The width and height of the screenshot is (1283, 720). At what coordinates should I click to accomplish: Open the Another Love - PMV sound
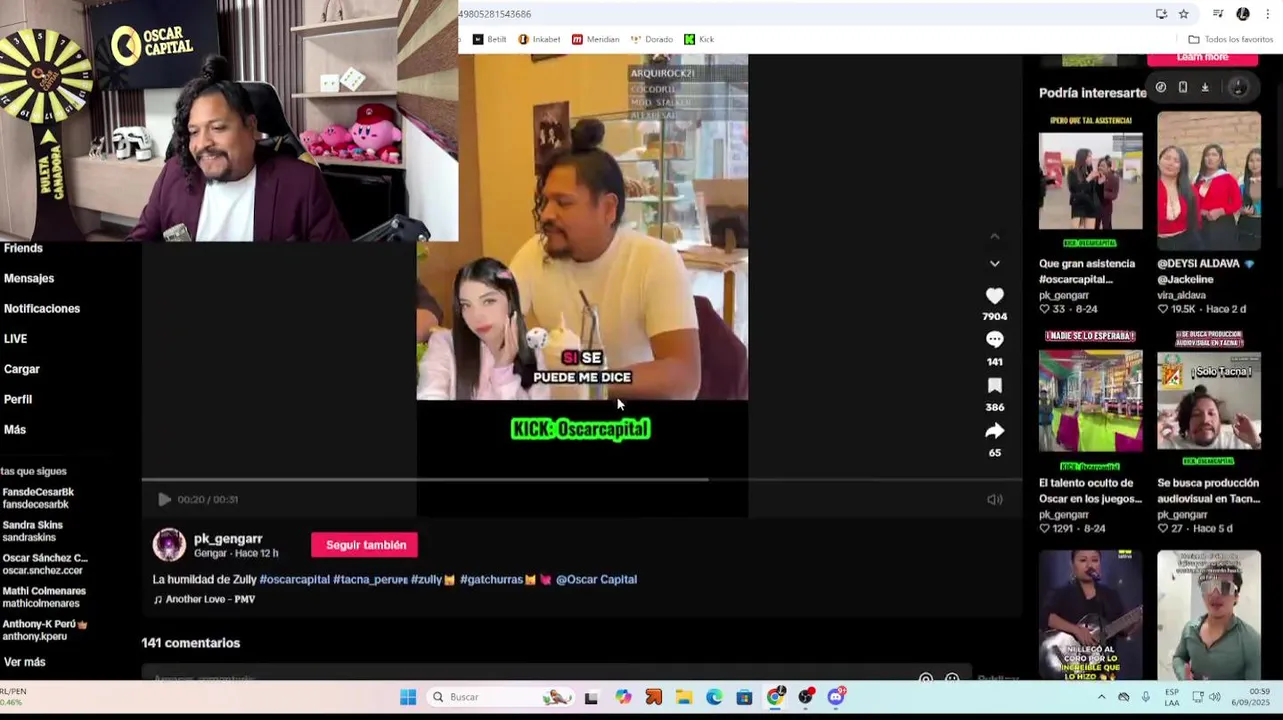click(x=204, y=599)
